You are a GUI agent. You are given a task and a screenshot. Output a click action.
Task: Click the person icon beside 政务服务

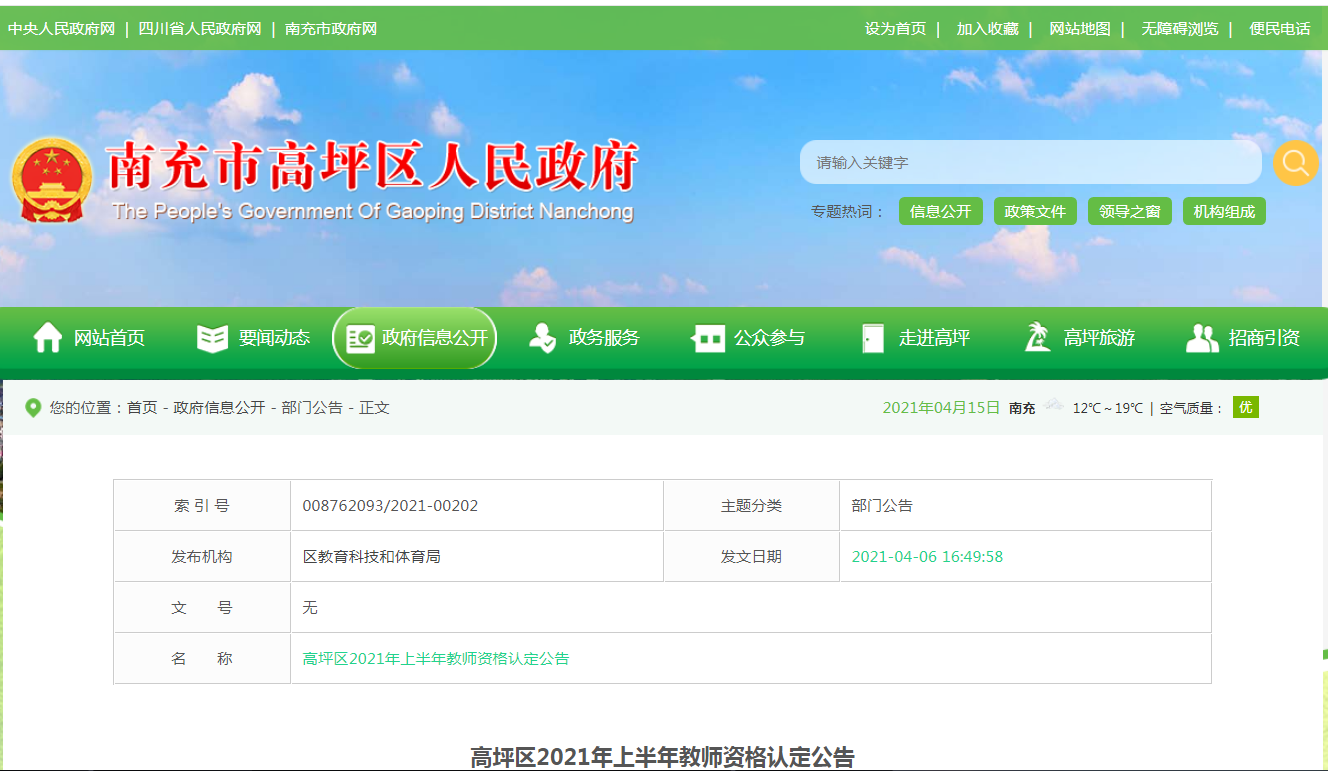point(542,338)
